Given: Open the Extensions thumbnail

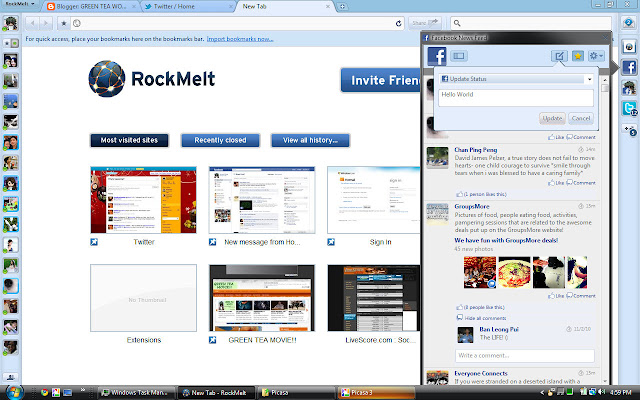Looking at the screenshot, I should 143,298.
